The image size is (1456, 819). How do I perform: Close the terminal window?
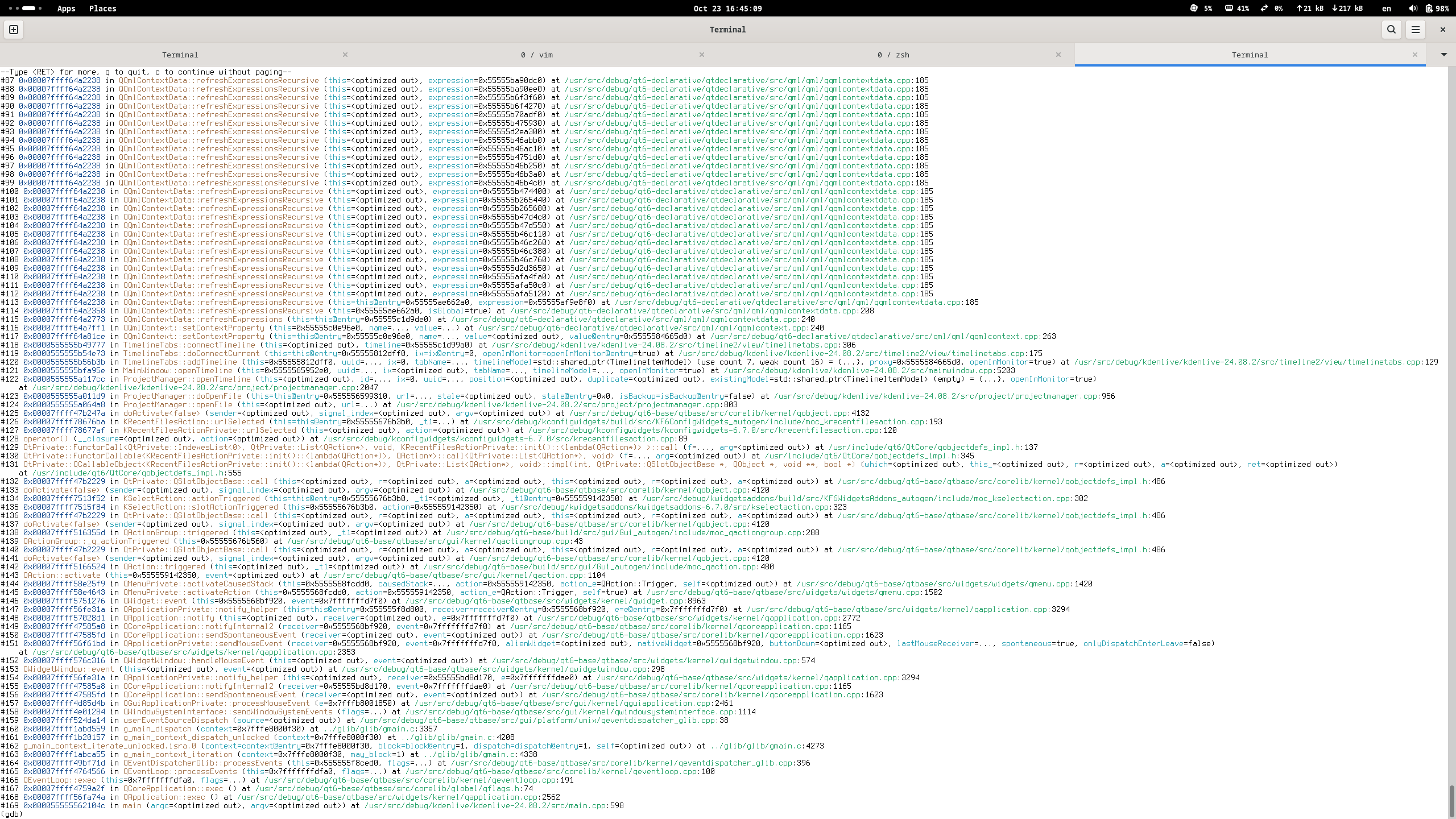(x=1442, y=30)
